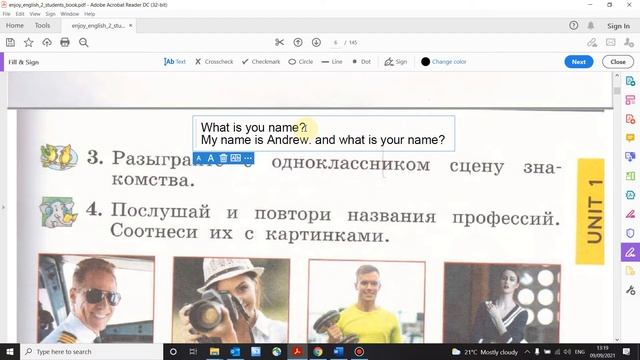640x360 pixels.
Task: Open the Organize Pages tool in right pane
Action: point(630,176)
